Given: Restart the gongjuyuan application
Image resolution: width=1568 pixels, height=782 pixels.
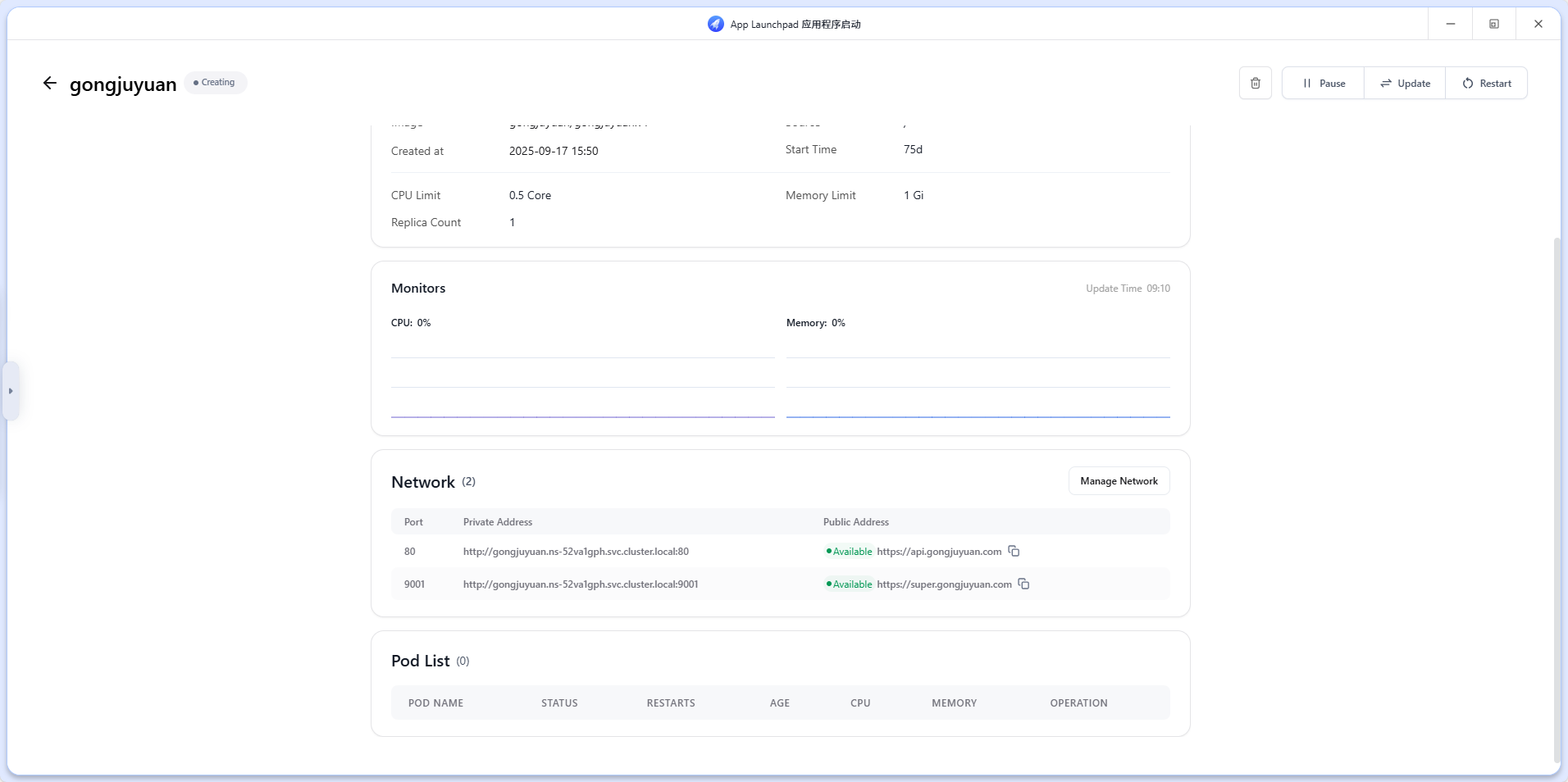Looking at the screenshot, I should [x=1486, y=83].
